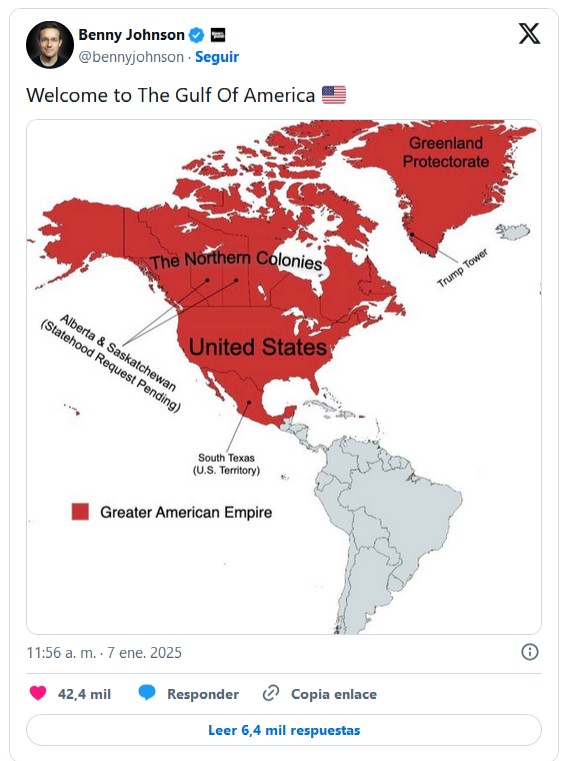Image resolution: width=564 pixels, height=761 pixels.
Task: Click Copia enlace to copy link
Action: 334,694
